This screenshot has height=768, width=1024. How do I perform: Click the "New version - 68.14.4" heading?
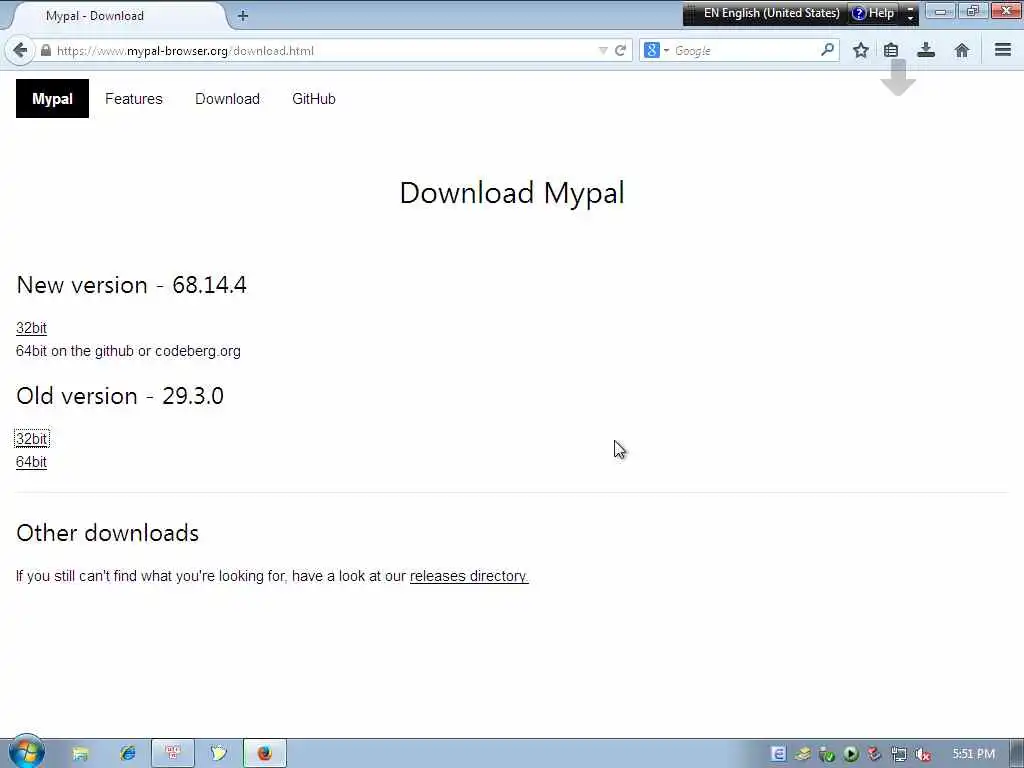(x=131, y=285)
